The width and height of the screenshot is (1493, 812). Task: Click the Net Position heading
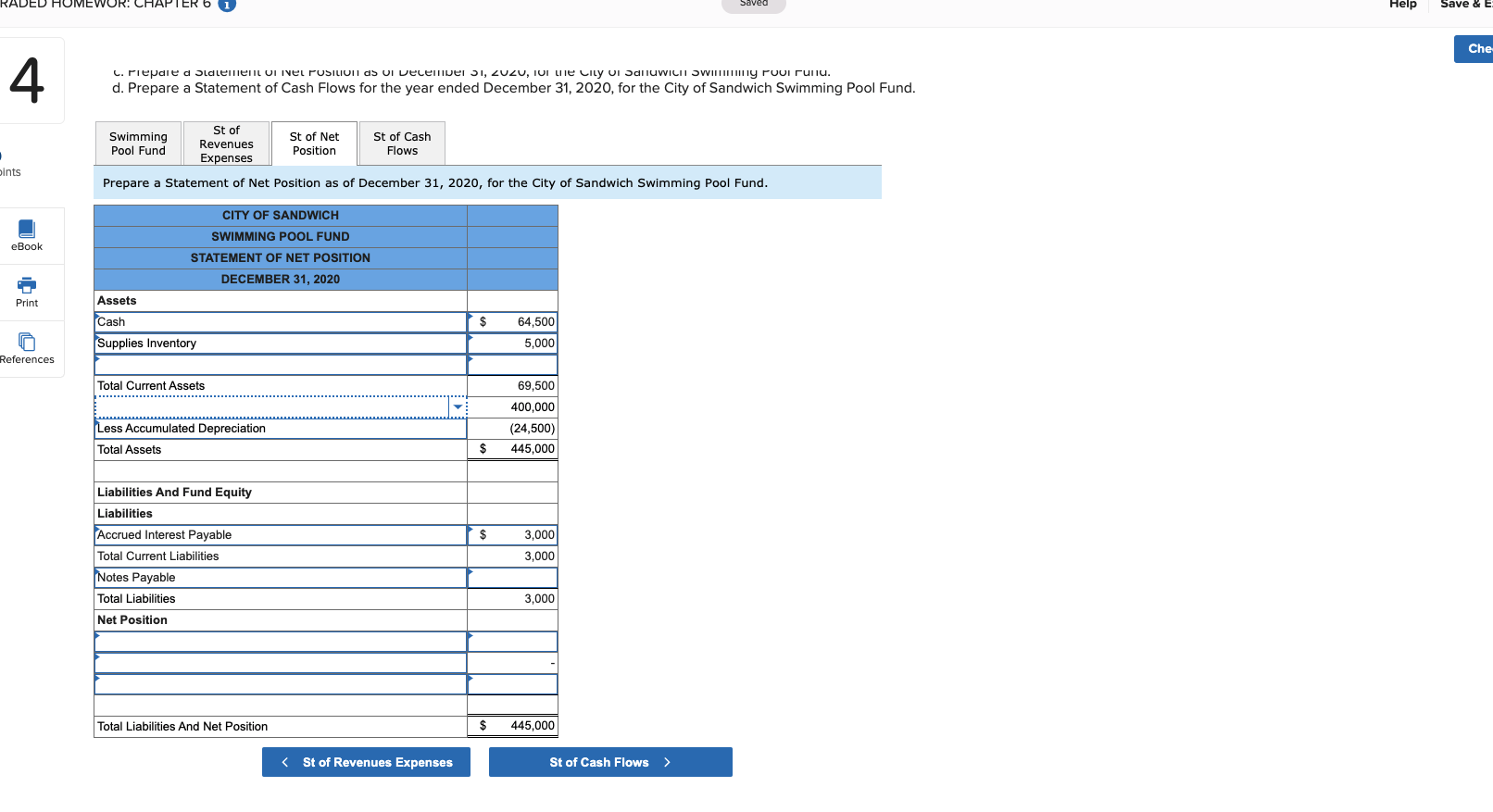[x=132, y=620]
